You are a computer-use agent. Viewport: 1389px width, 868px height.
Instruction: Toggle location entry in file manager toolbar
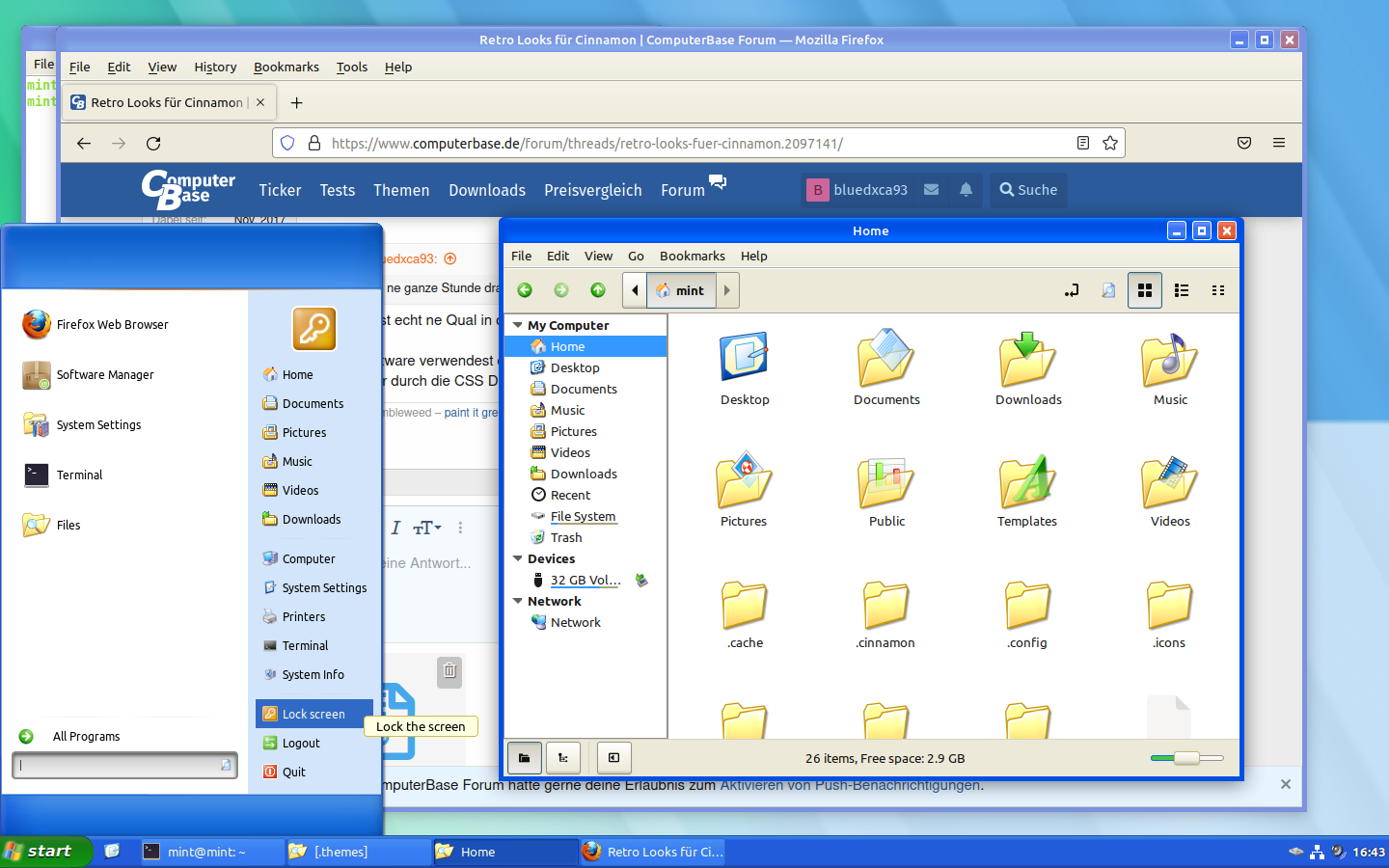point(1072,290)
